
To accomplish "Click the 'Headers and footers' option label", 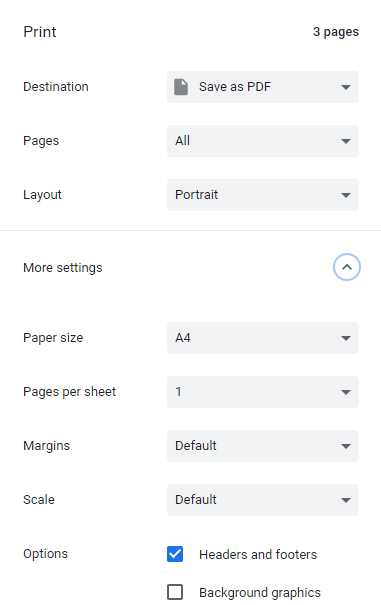I will pos(258,554).
